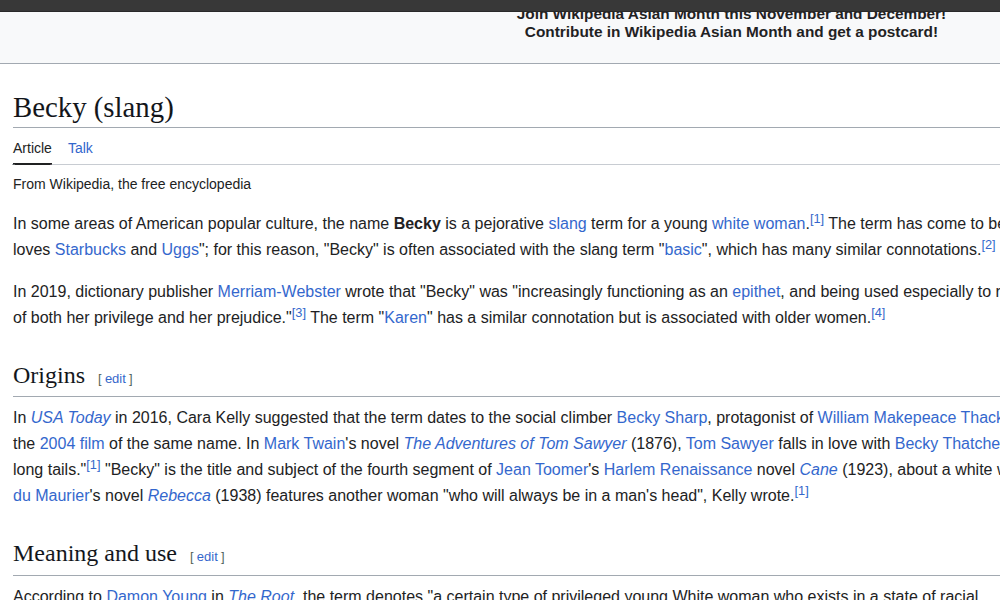Edit the Origins section
Viewport: 1000px width, 600px height.
(x=116, y=379)
